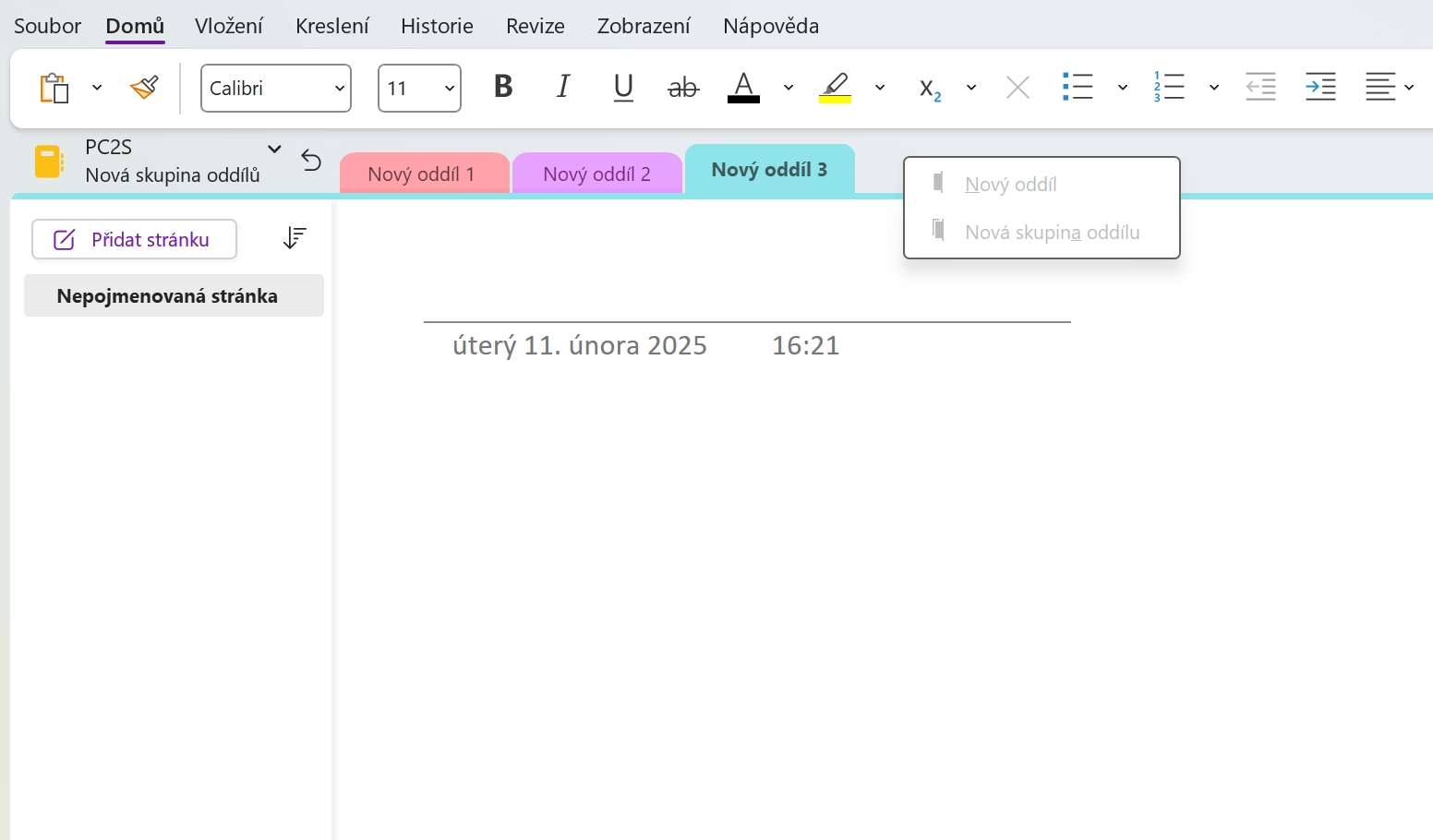The height and width of the screenshot is (840, 1433).
Task: Open the Soubor menu
Action: click(47, 26)
